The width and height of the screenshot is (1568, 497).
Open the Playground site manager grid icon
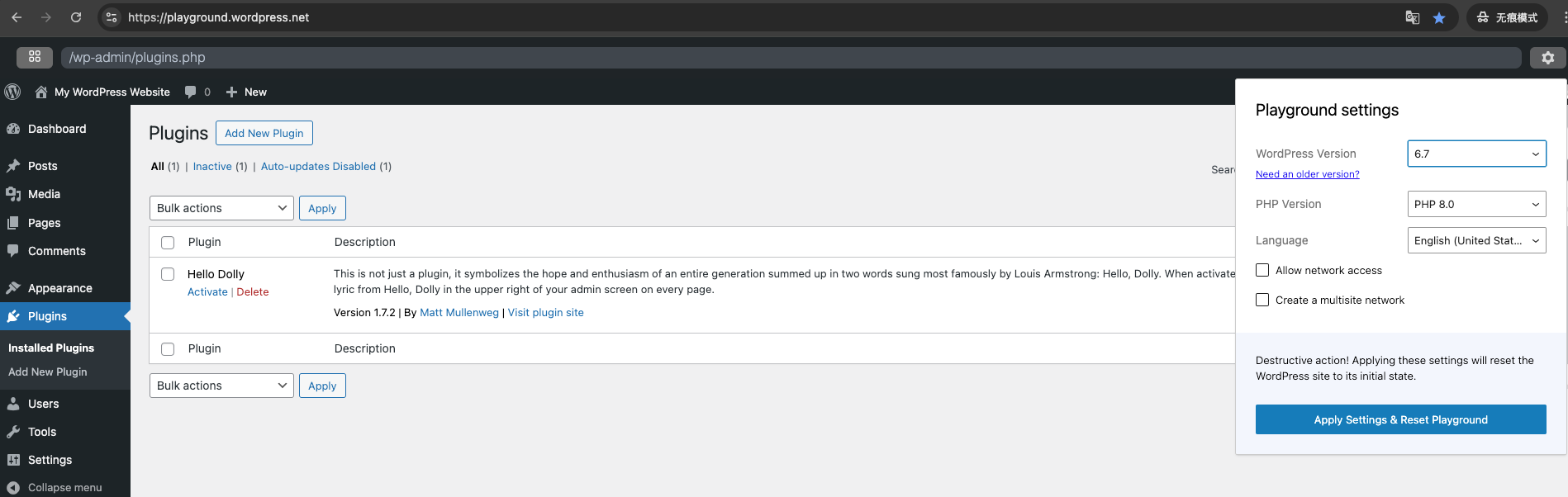coord(35,57)
